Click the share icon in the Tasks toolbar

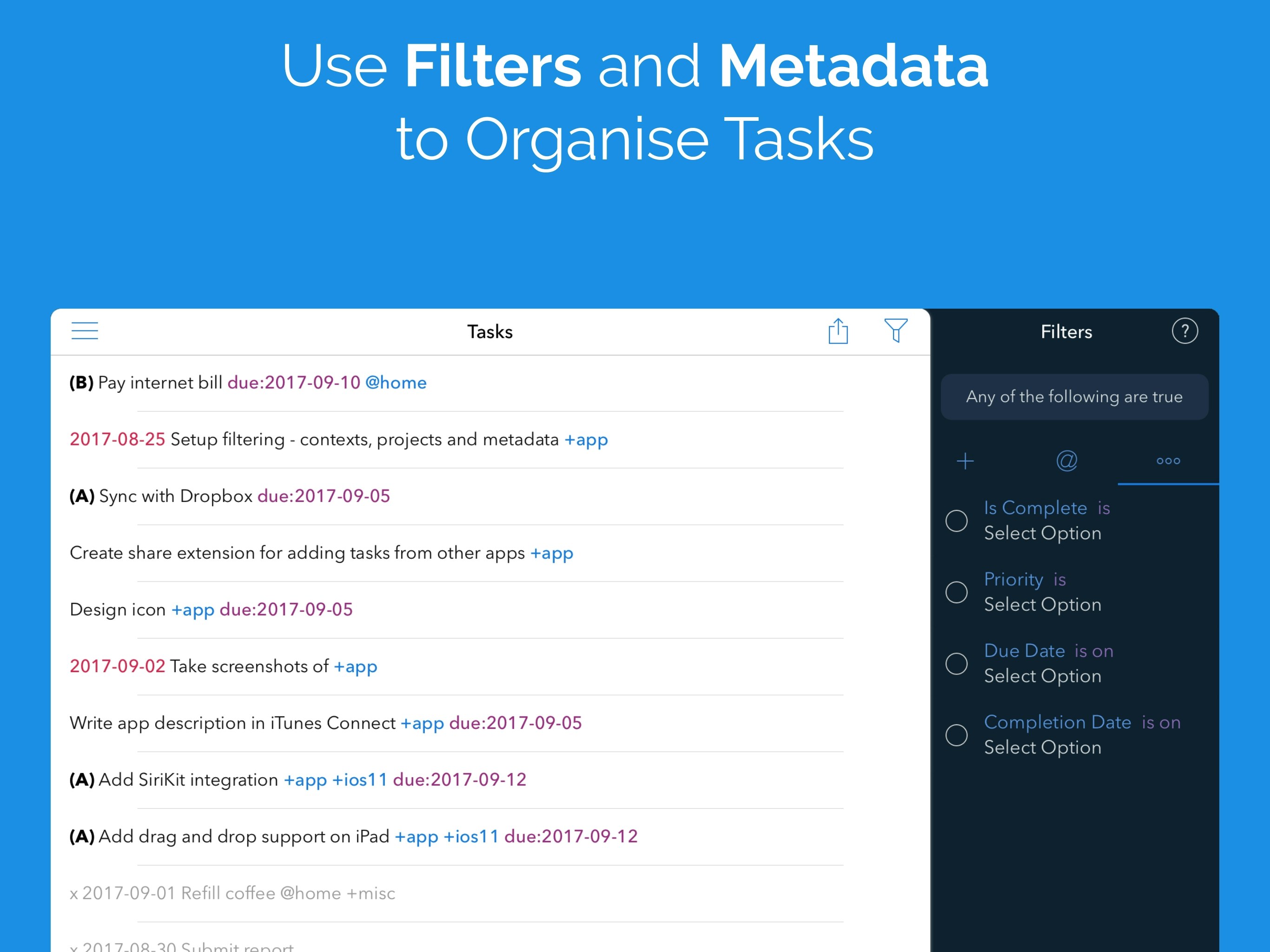tap(839, 331)
